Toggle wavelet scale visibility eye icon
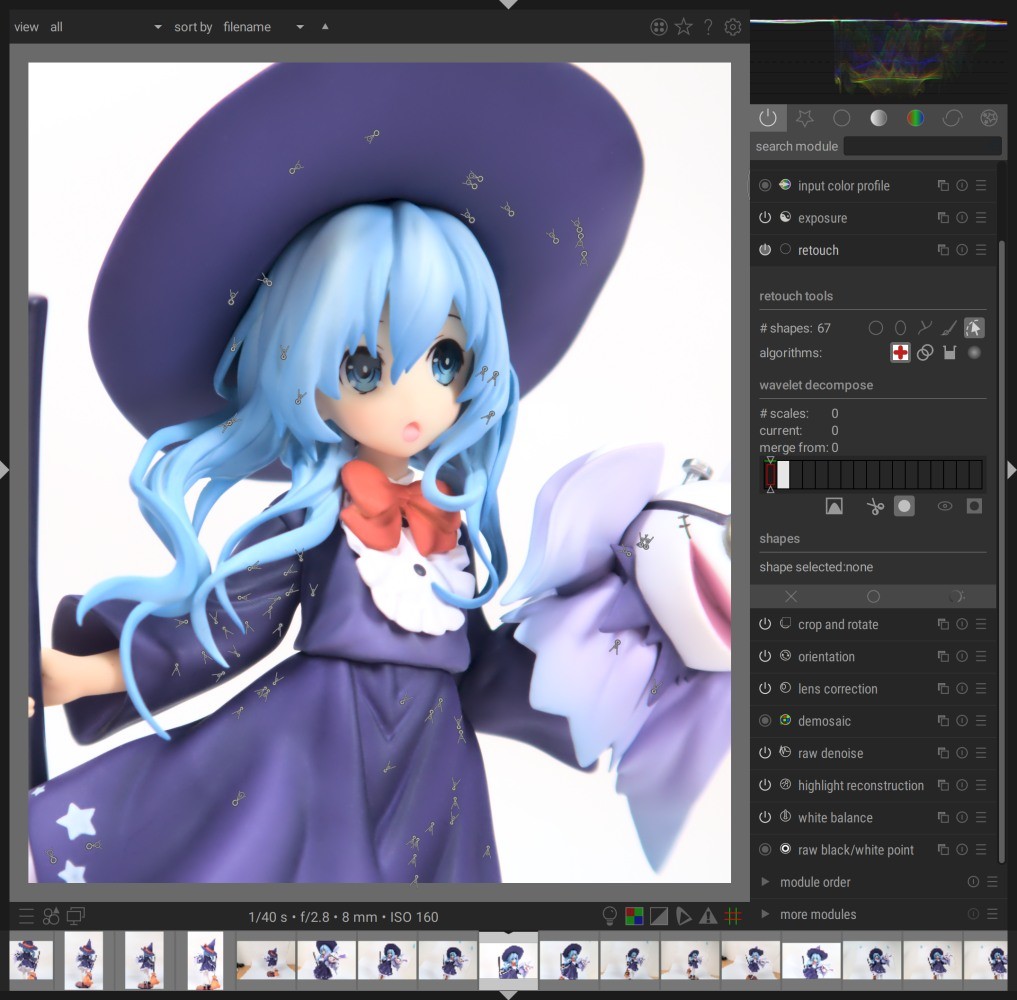The image size is (1017, 1000). [944, 507]
